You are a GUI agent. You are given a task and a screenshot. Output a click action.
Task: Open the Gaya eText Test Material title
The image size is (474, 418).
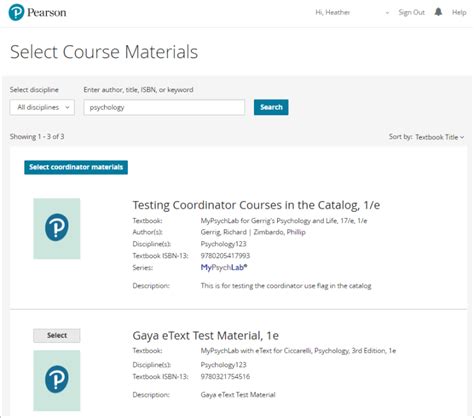coord(205,335)
